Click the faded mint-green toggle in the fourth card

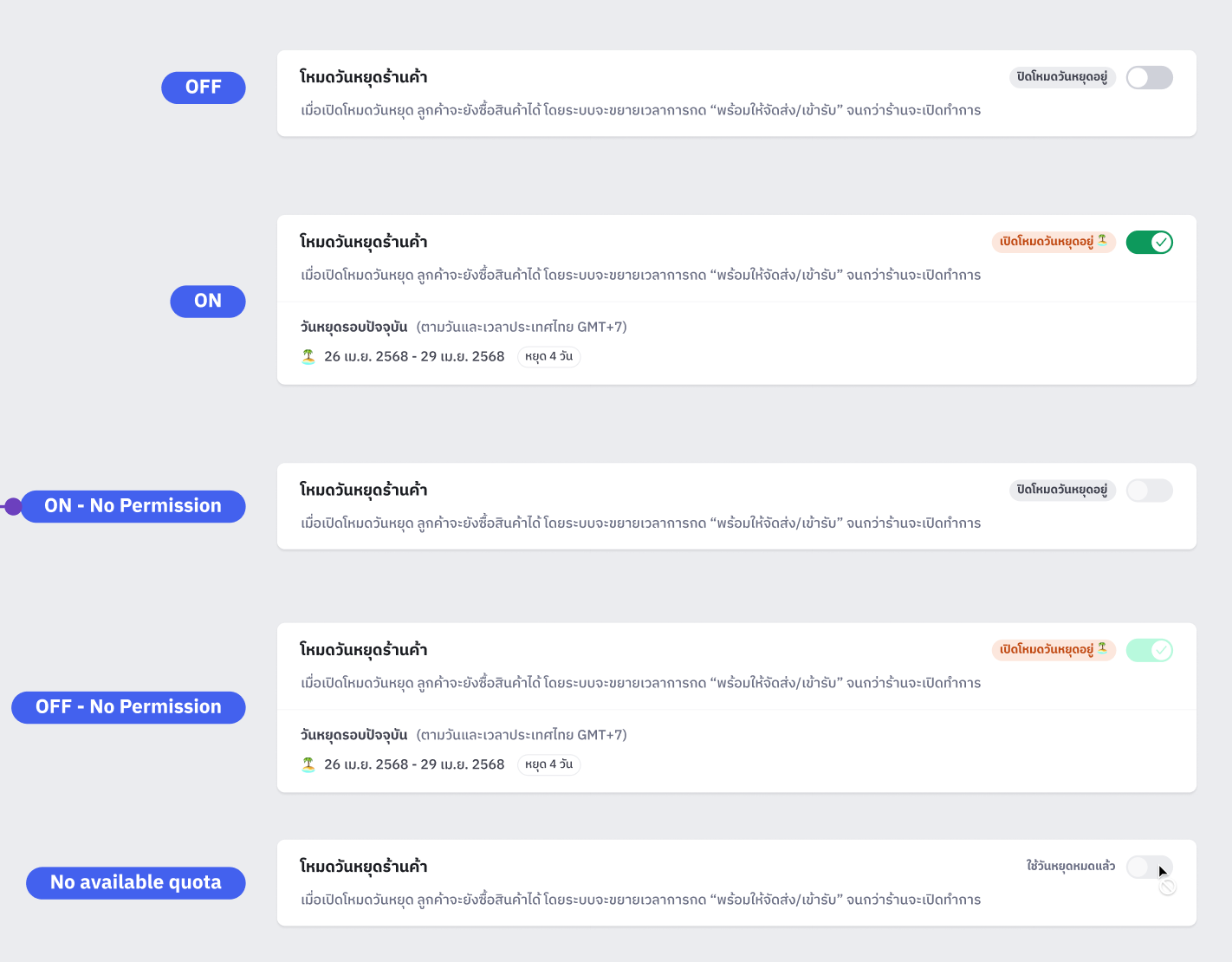click(x=1149, y=650)
